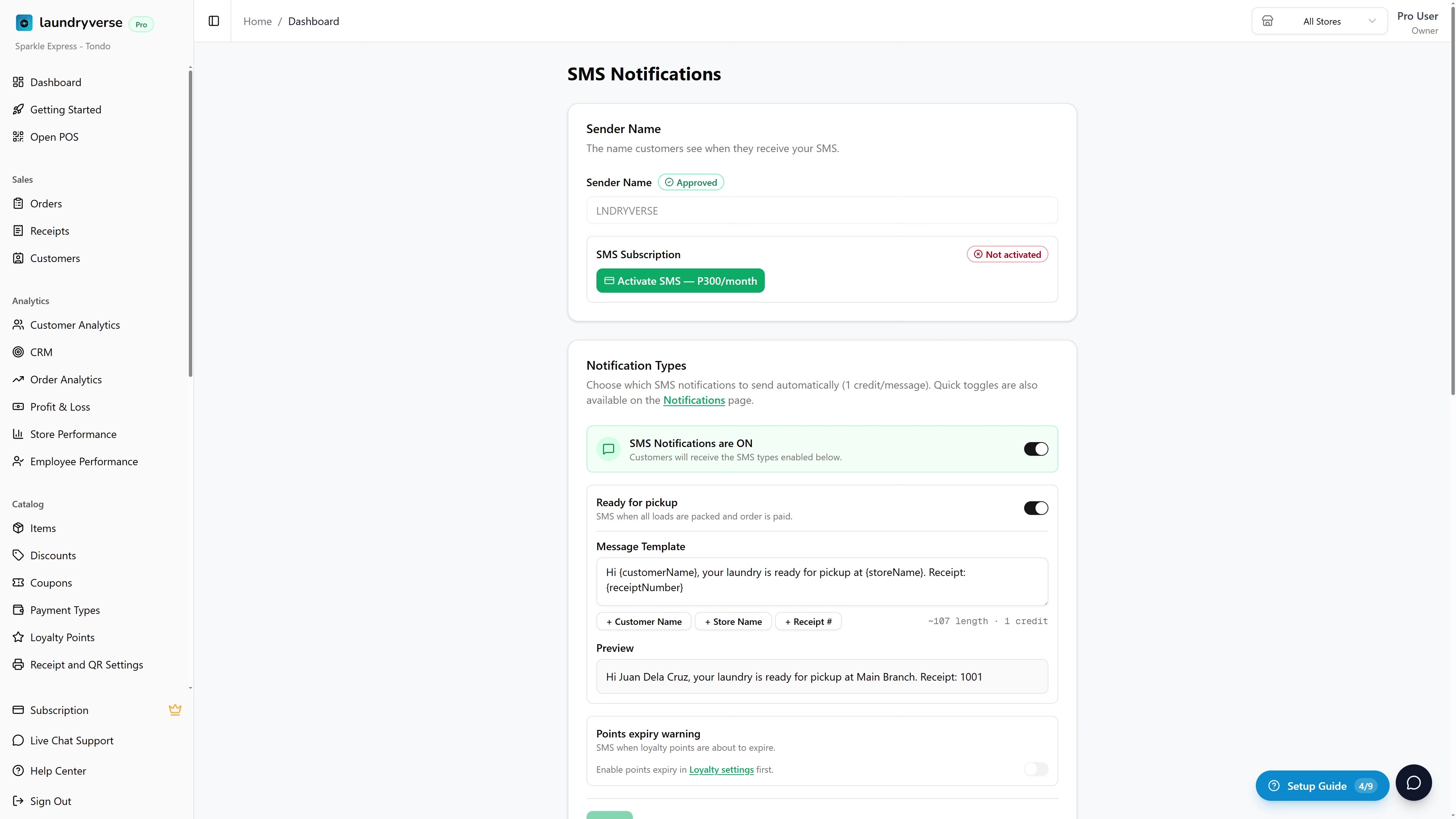1456x819 pixels.
Task: Click the Items box icon
Action: (x=18, y=528)
